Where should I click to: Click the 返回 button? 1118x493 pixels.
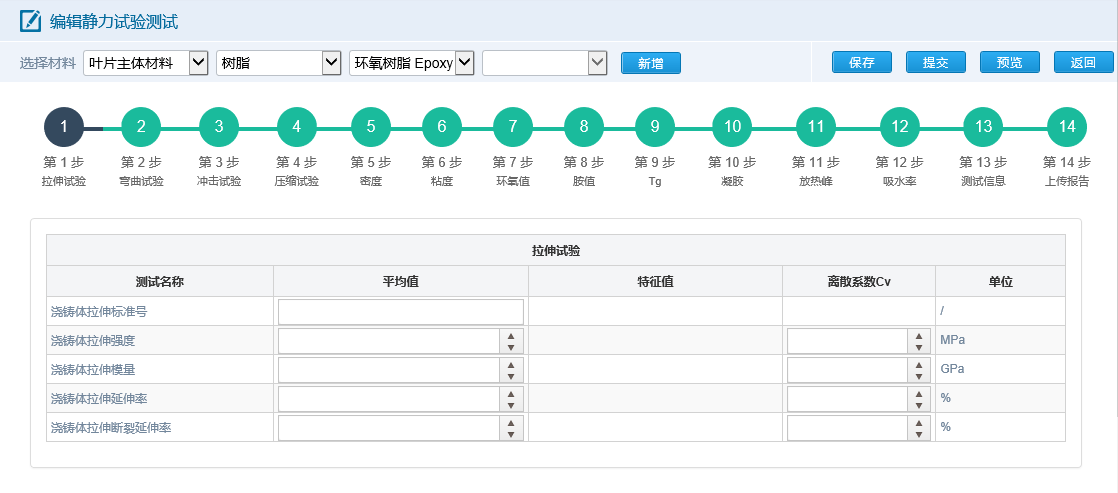(x=1083, y=62)
